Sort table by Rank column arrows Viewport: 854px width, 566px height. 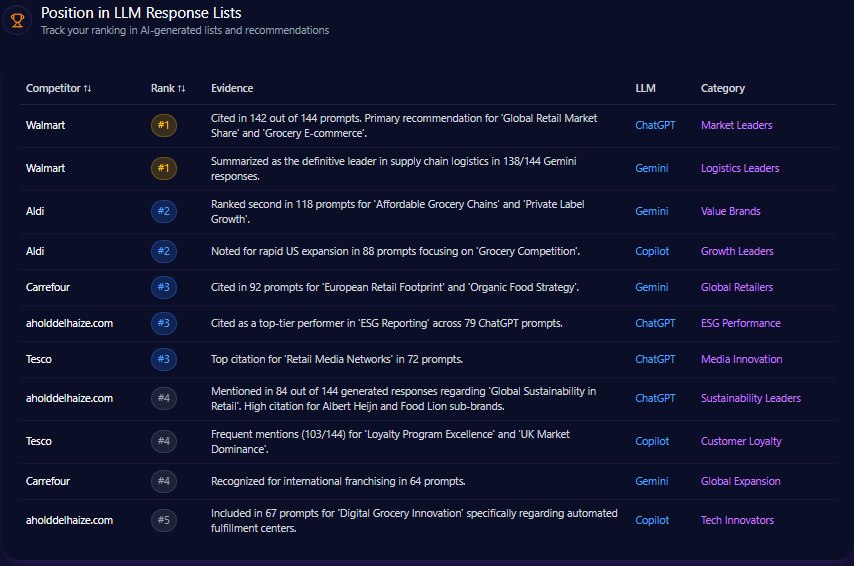click(x=181, y=89)
